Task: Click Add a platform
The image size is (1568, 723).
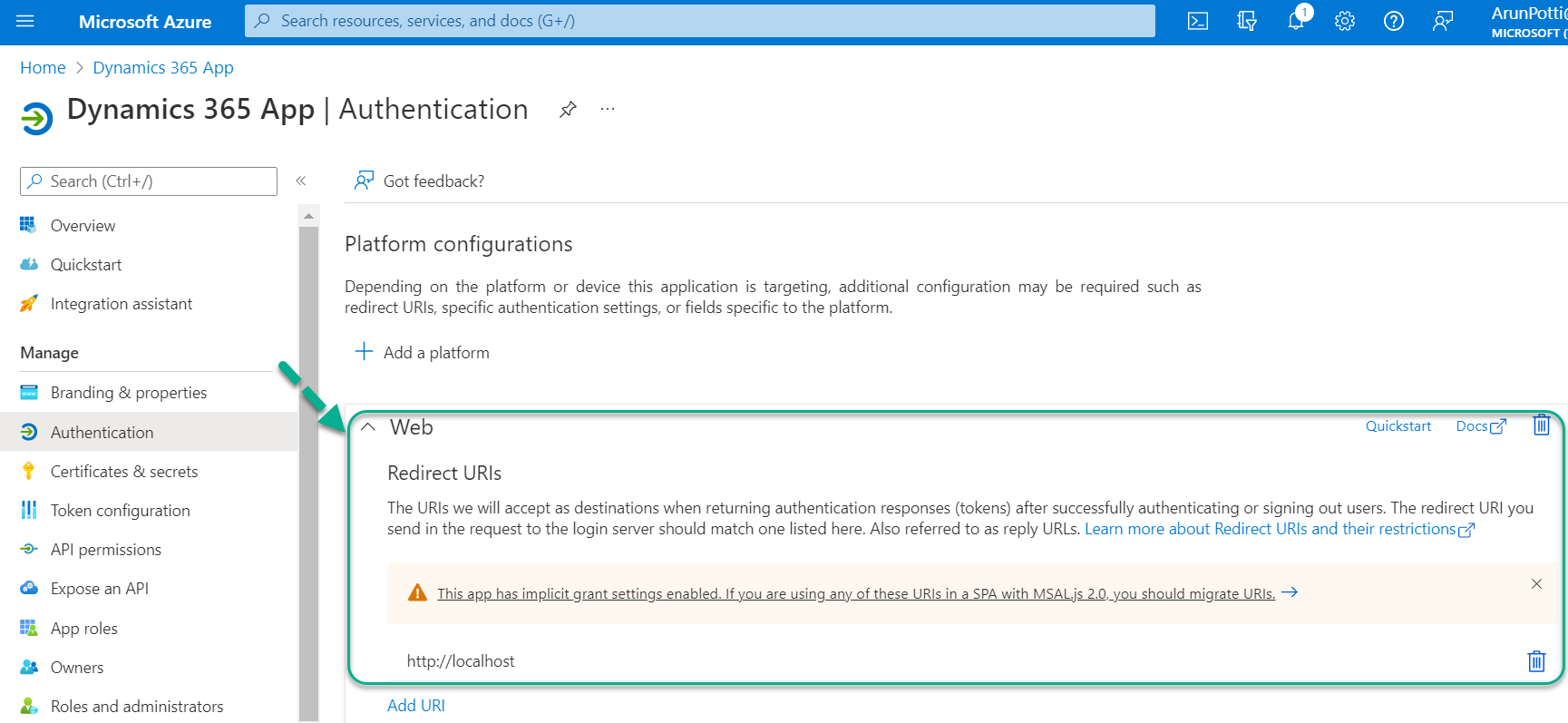Action: pyautogui.click(x=422, y=352)
